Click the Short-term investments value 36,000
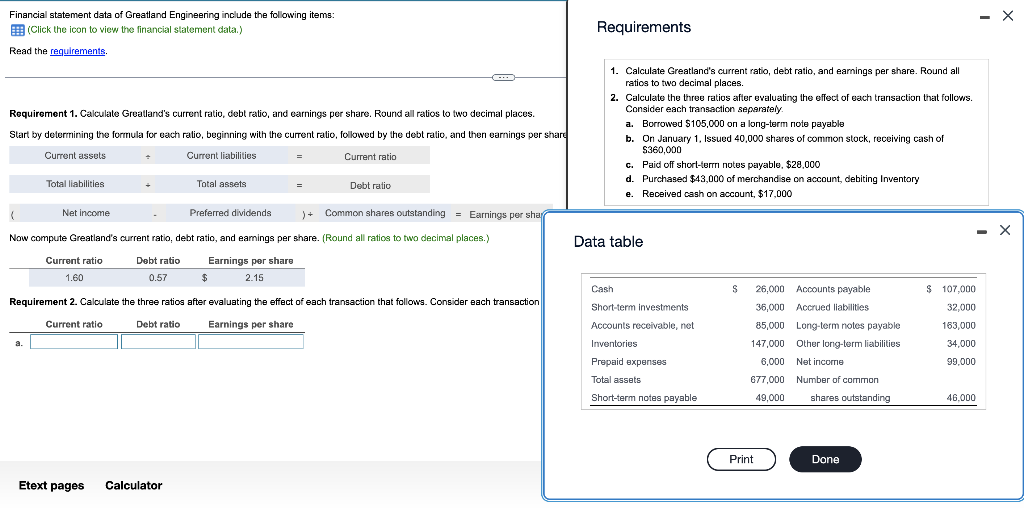1024x513 pixels. point(770,307)
